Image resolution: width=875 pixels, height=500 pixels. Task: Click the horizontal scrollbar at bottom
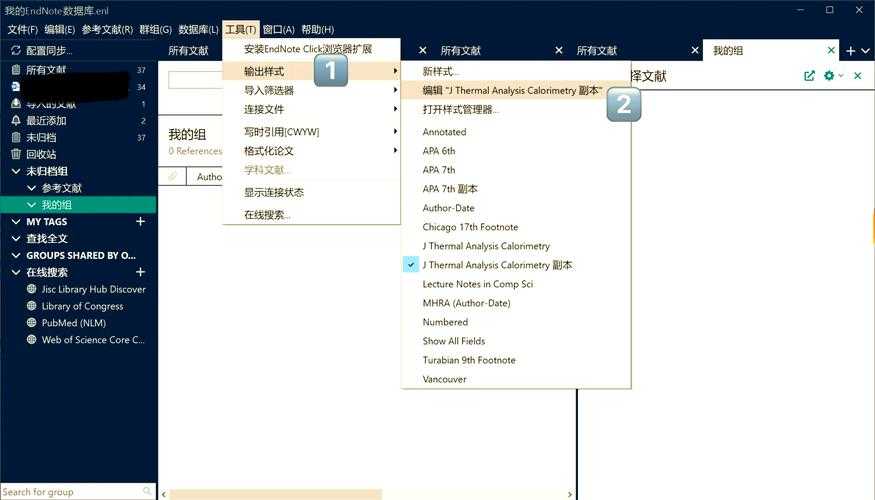[276, 494]
